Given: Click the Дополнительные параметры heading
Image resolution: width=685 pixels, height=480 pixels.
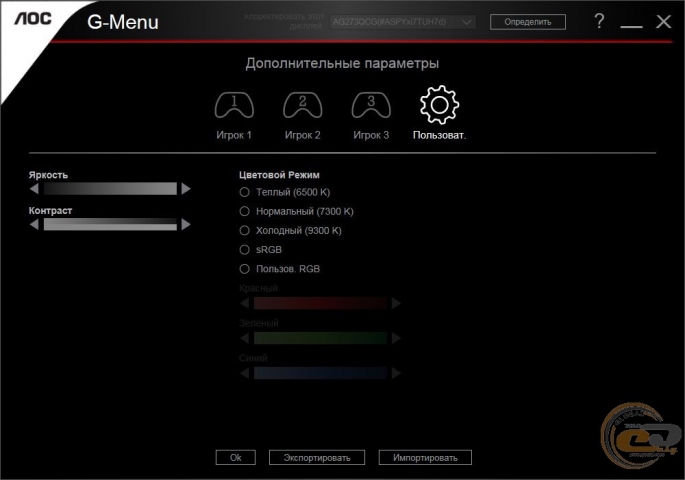Looking at the screenshot, I should point(342,64).
